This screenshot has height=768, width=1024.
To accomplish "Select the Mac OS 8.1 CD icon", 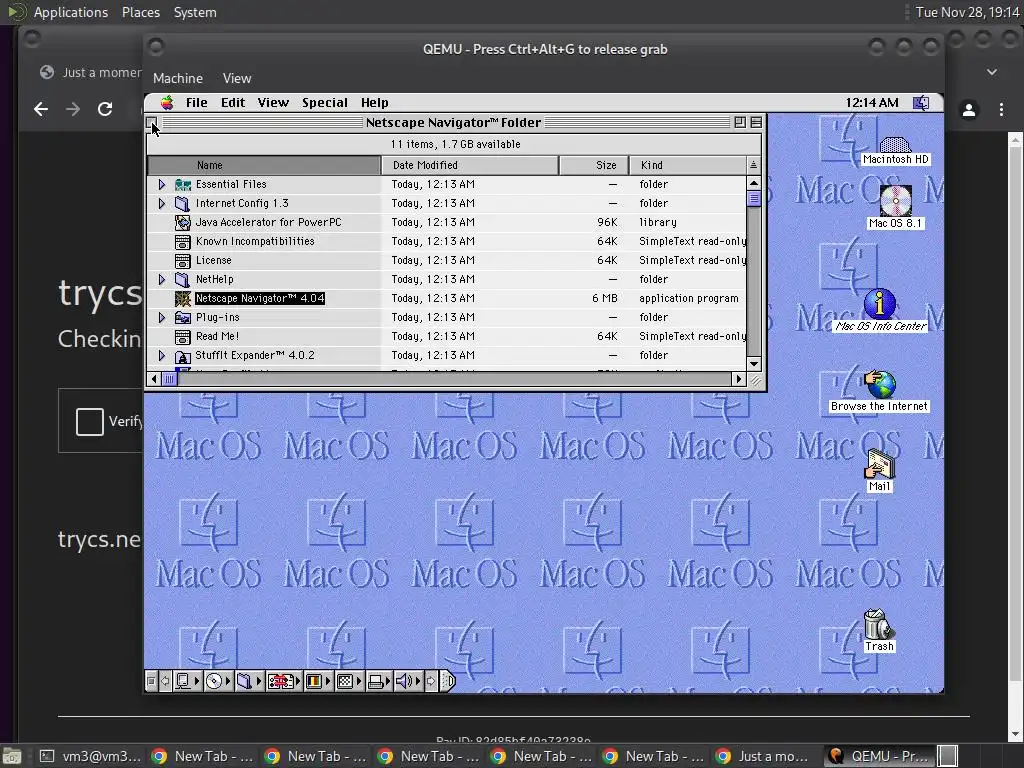I will pos(895,200).
